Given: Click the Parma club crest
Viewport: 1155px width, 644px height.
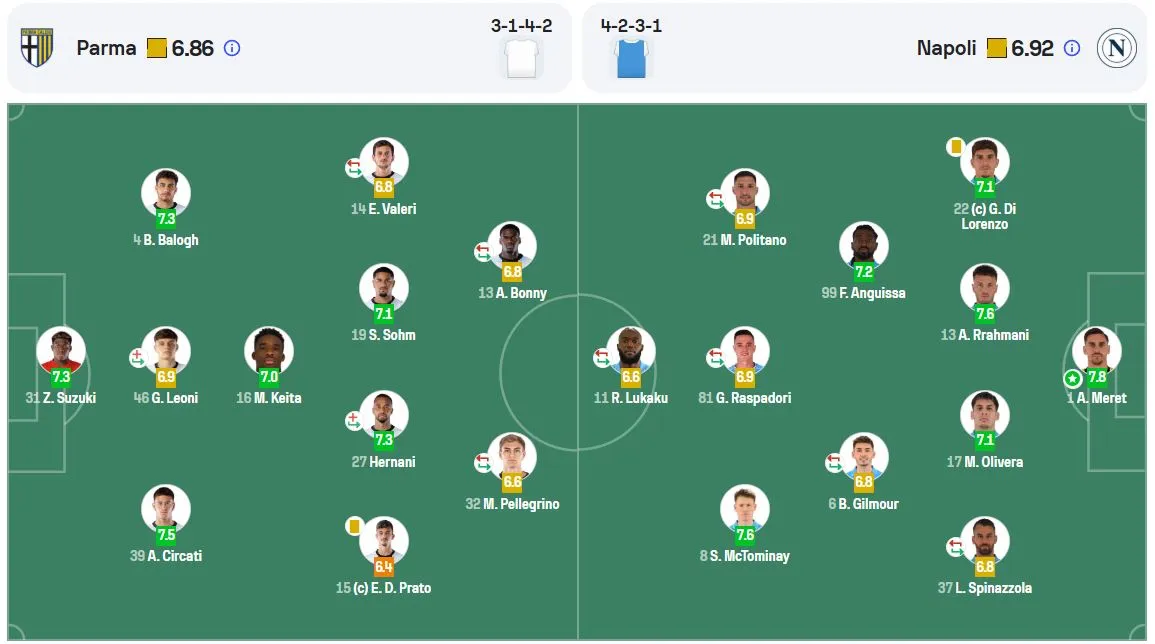Looking at the screenshot, I should click(x=37, y=48).
